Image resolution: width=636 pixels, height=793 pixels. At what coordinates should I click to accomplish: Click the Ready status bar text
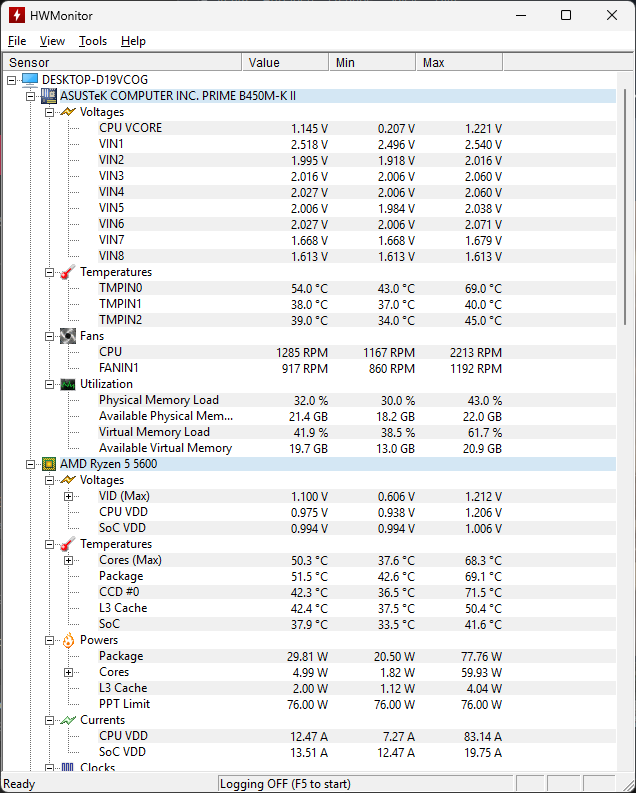tap(19, 784)
